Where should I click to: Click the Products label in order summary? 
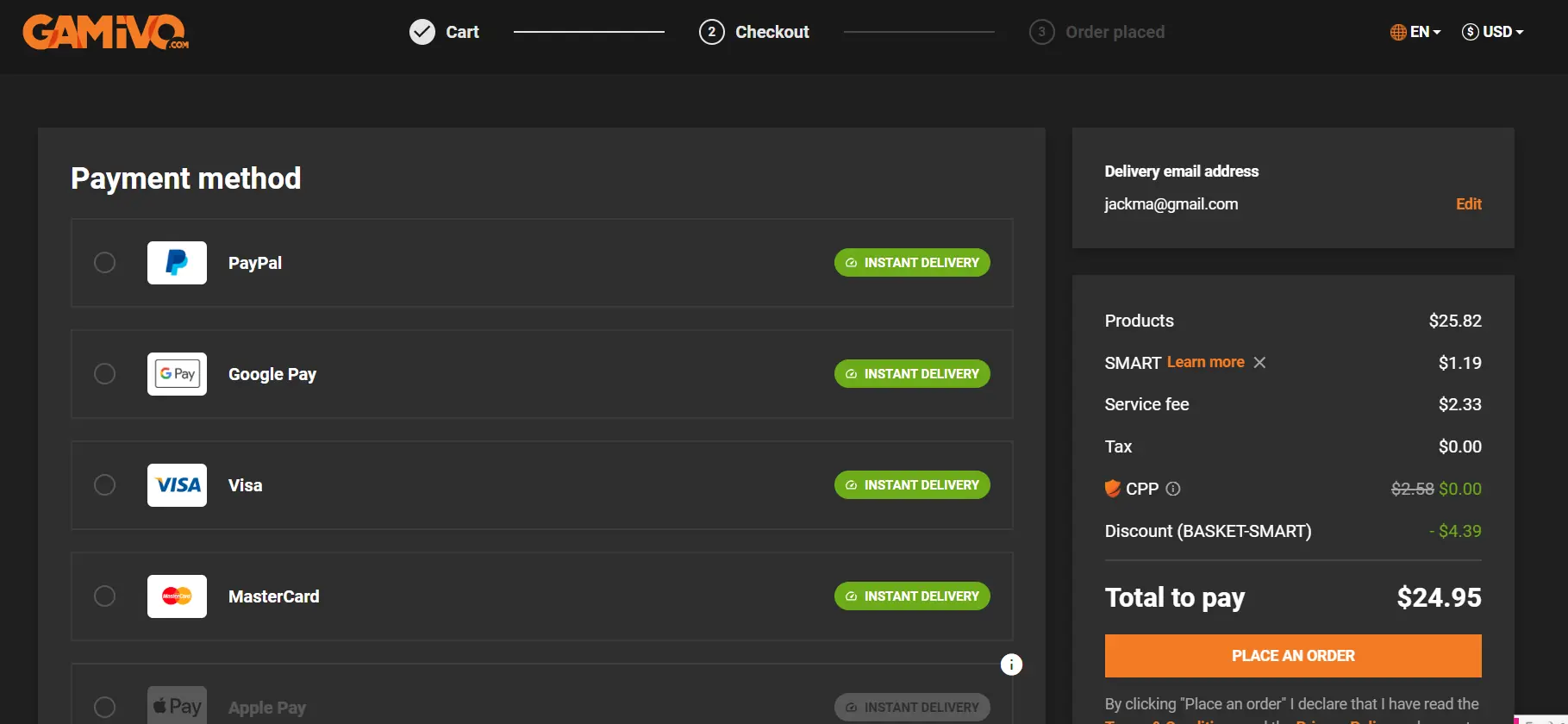[1140, 321]
